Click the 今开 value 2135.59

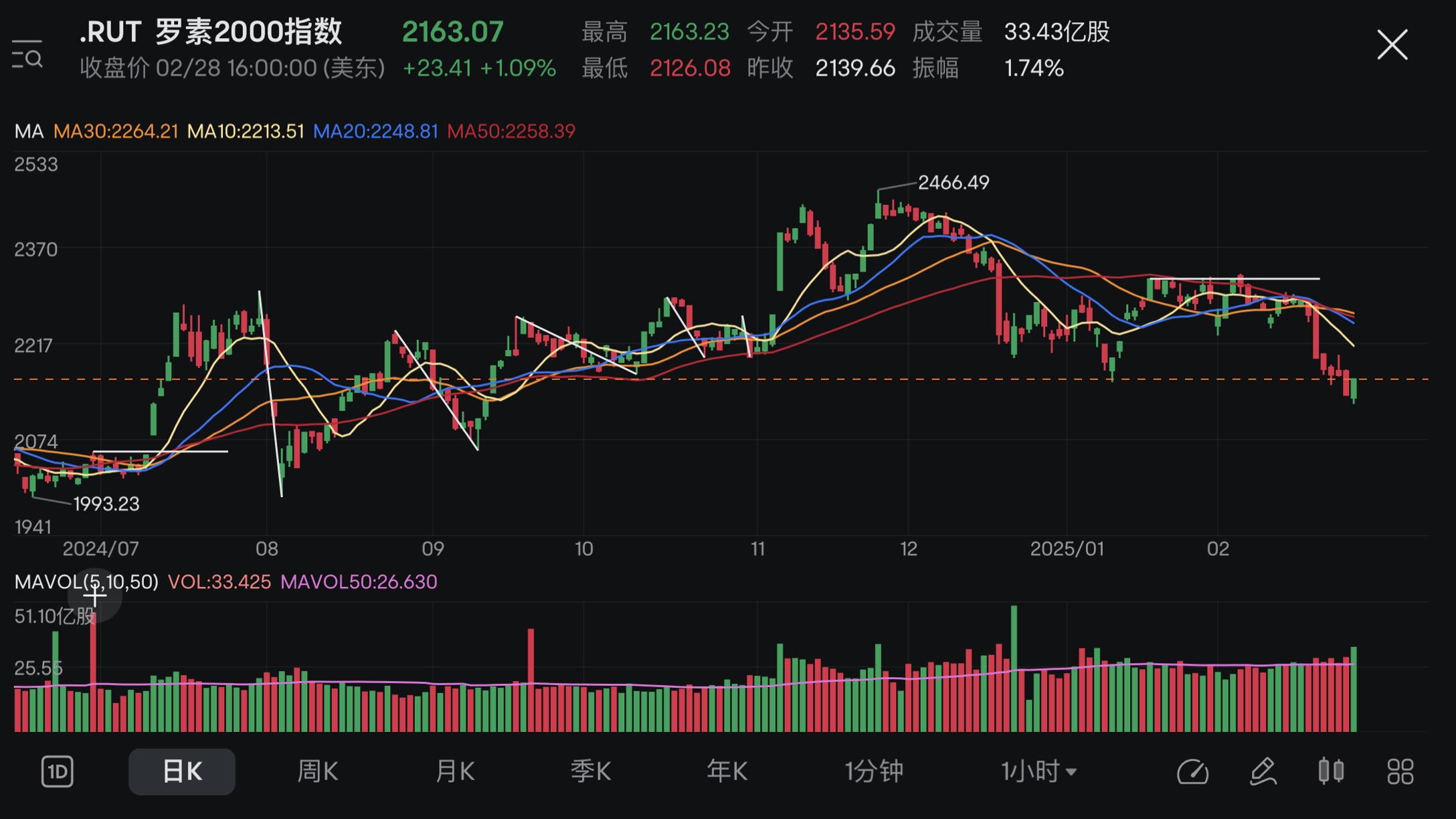click(855, 31)
